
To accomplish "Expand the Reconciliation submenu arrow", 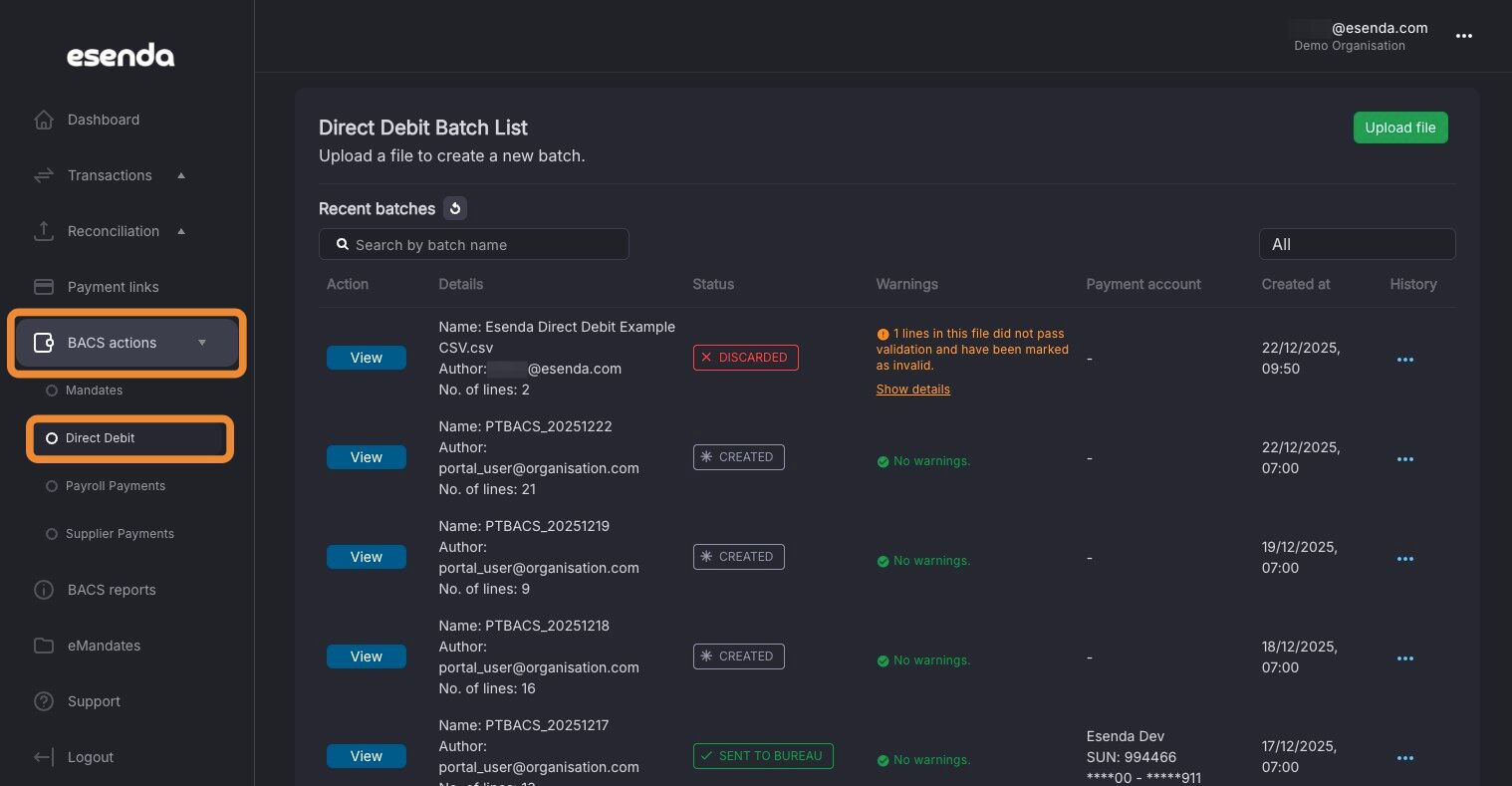I will click(x=181, y=231).
